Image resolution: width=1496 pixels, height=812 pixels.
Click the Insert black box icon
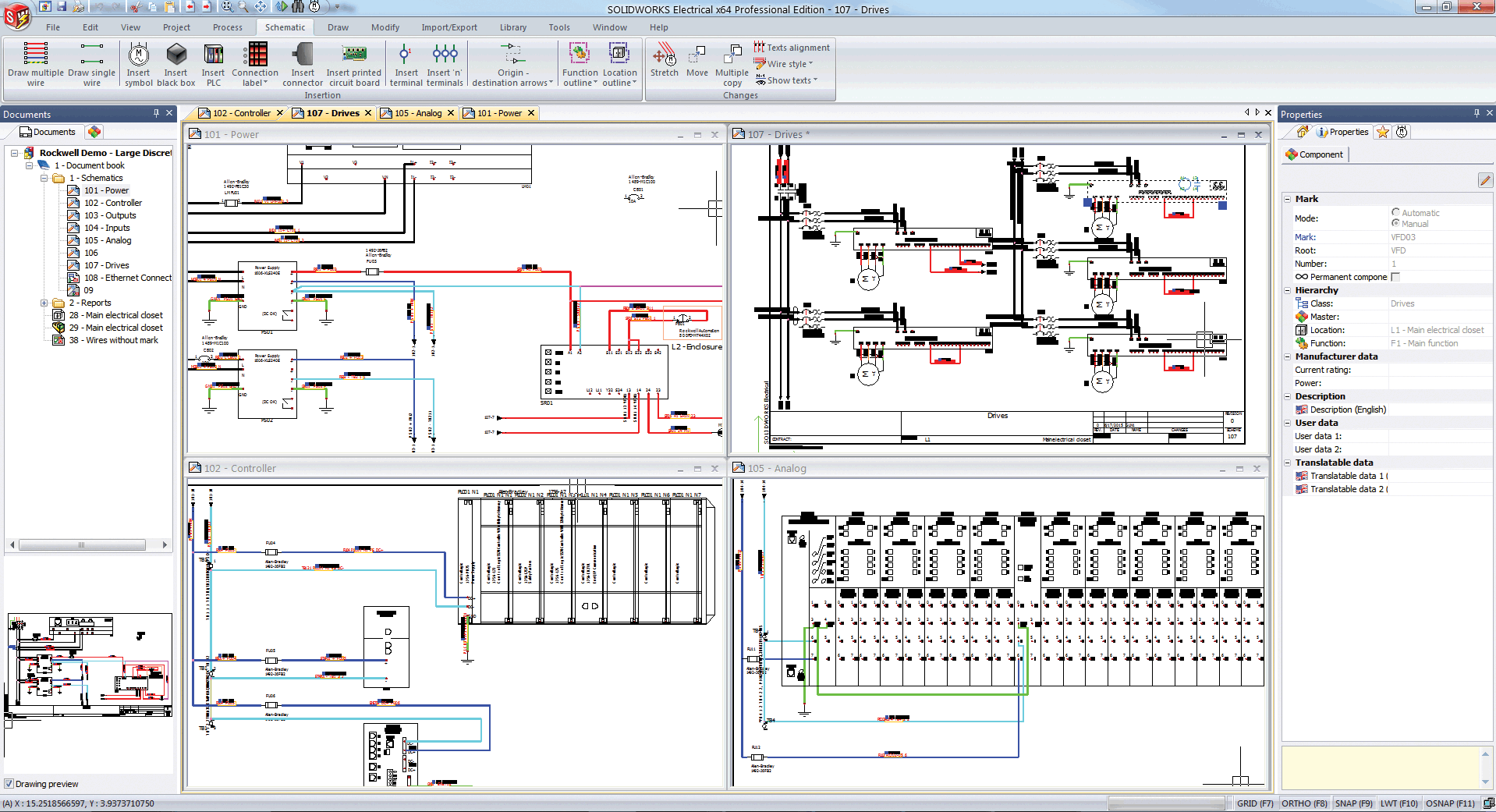click(176, 62)
